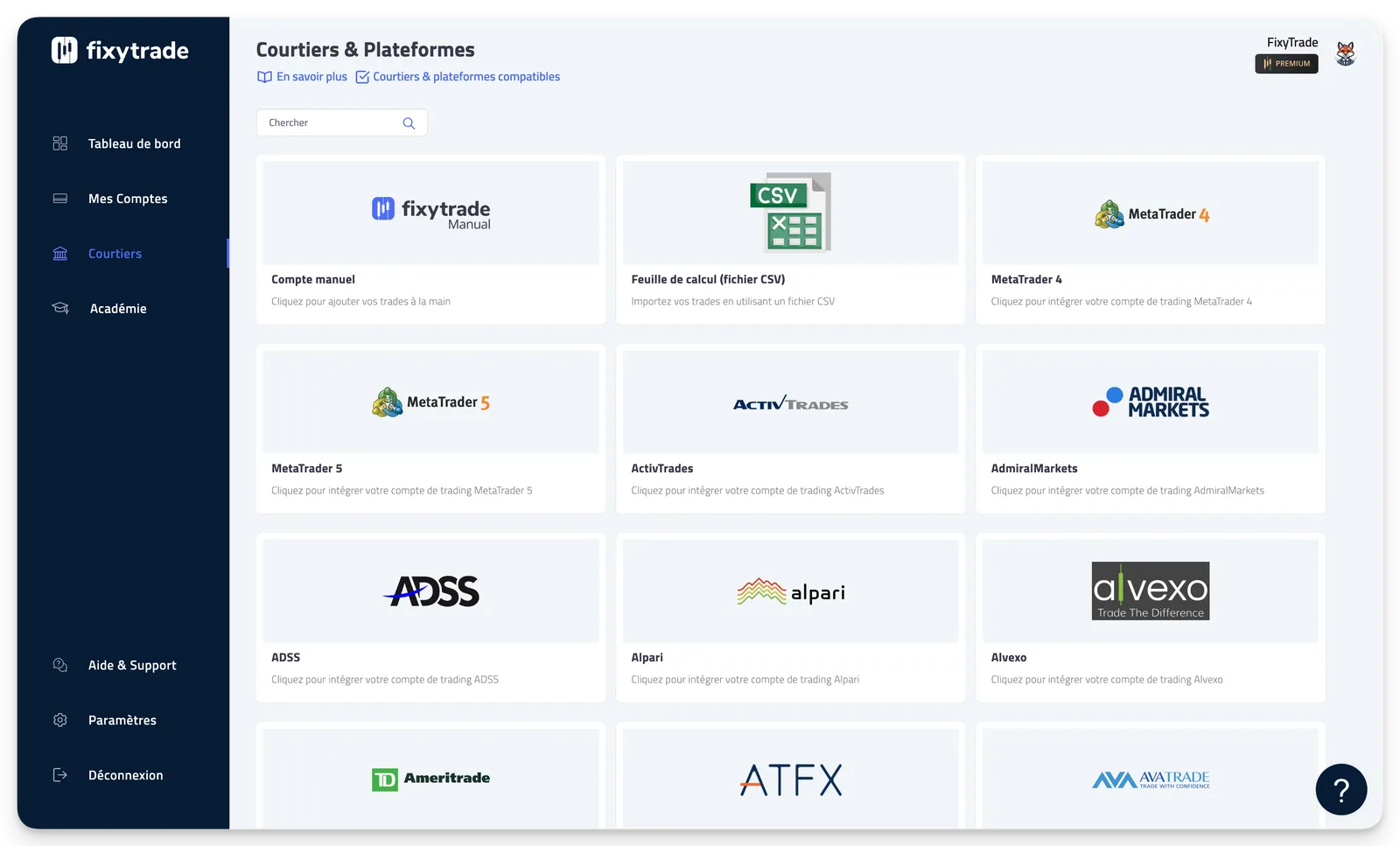Open Aide & Support page

pos(132,665)
